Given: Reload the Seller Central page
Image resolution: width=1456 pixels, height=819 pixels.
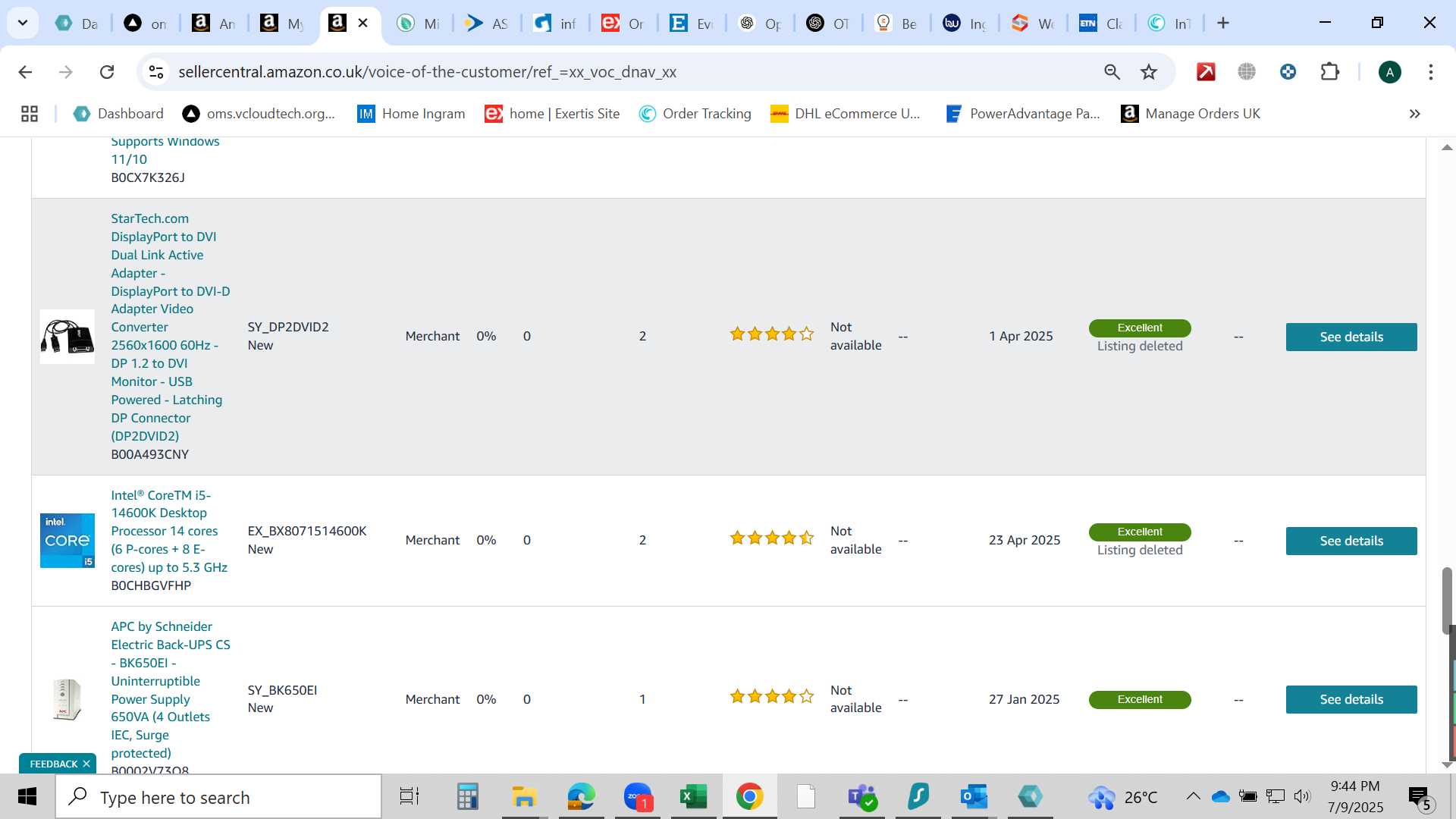Looking at the screenshot, I should 107,72.
